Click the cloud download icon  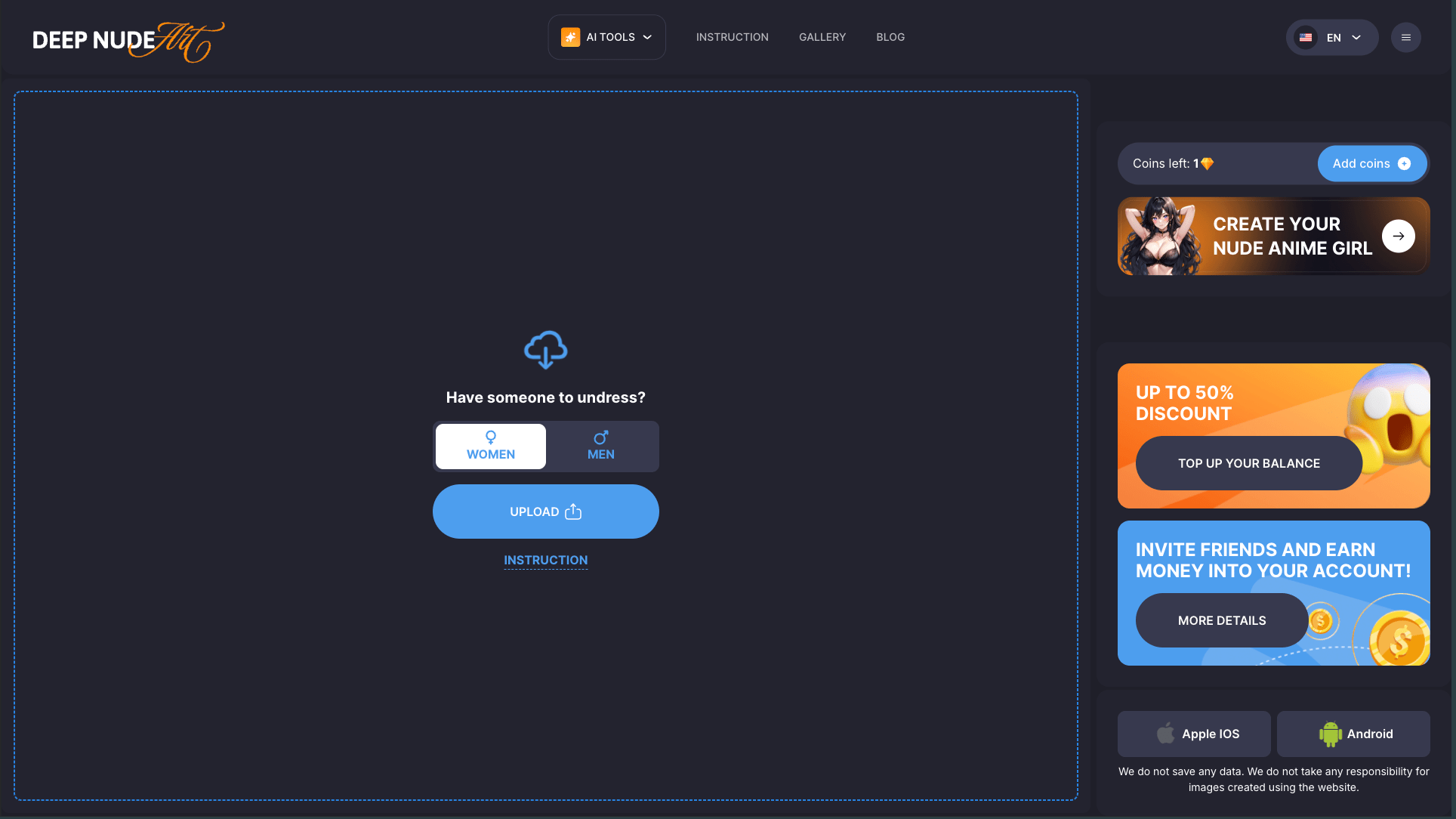pyautogui.click(x=545, y=350)
